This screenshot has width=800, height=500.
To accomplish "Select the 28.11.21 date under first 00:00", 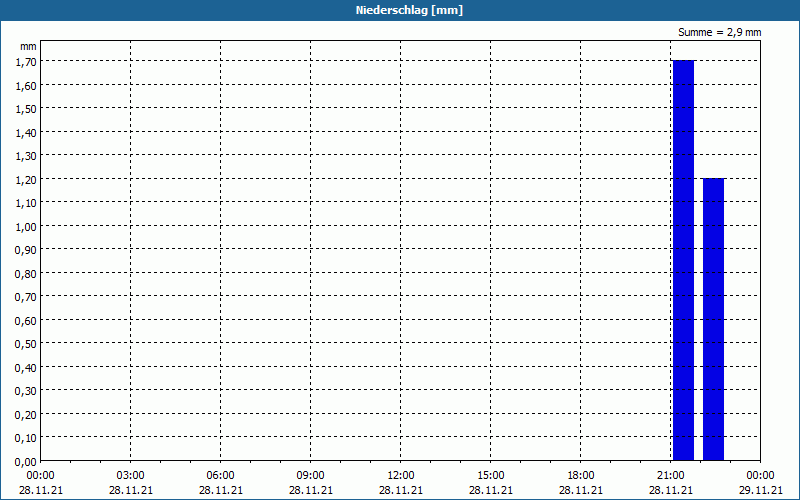I will [41, 490].
